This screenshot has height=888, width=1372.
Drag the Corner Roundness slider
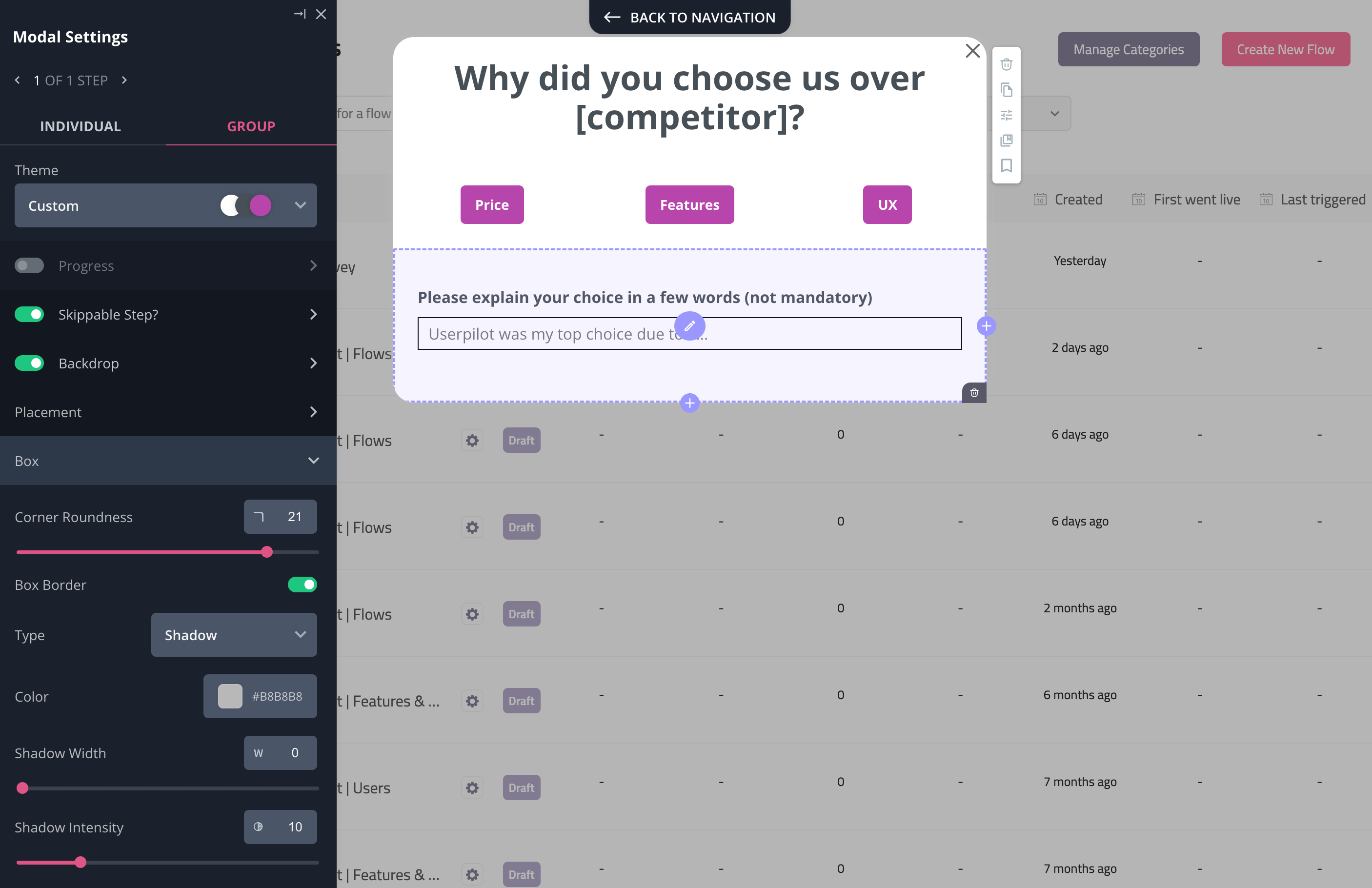click(268, 552)
